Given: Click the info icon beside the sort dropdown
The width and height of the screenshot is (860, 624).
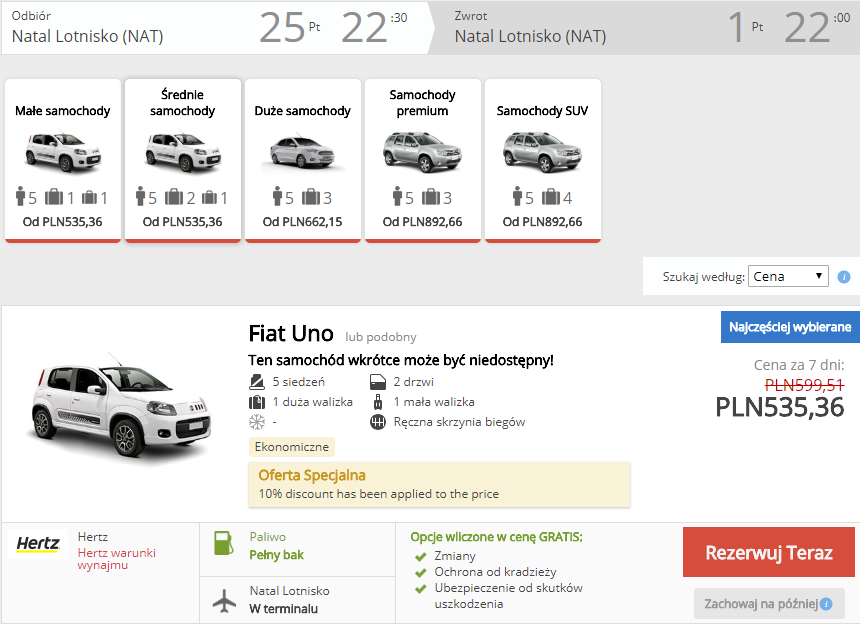Looking at the screenshot, I should [844, 276].
